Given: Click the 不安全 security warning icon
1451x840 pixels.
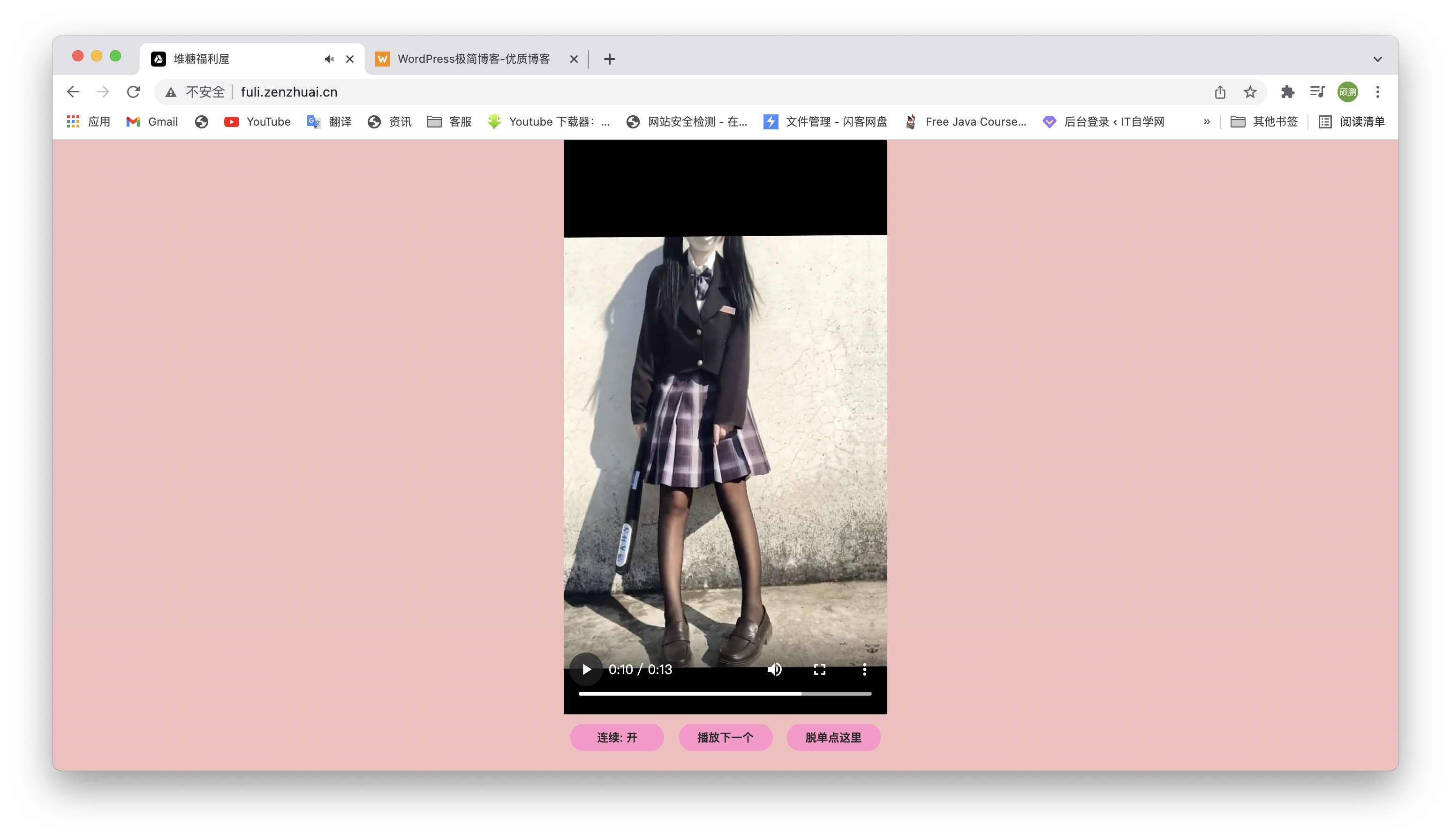Looking at the screenshot, I should (171, 92).
